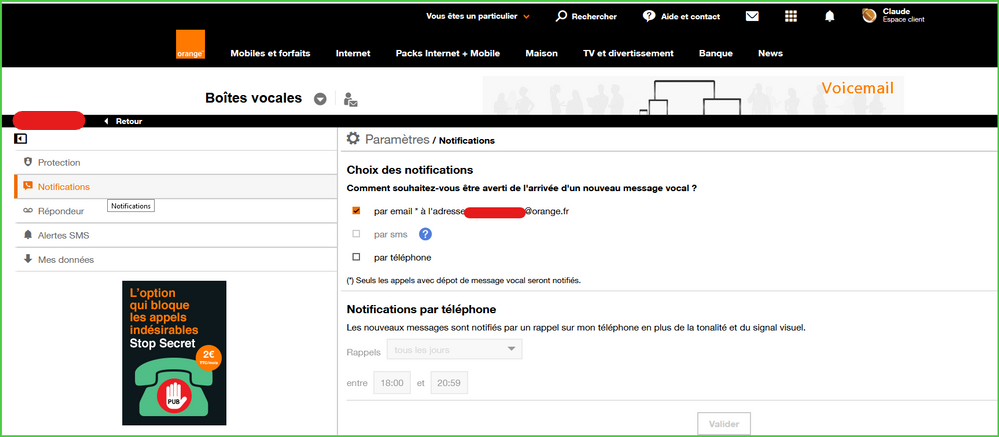Screen dimensions: 999x437
Task: Open the Banque menu
Action: (715, 54)
